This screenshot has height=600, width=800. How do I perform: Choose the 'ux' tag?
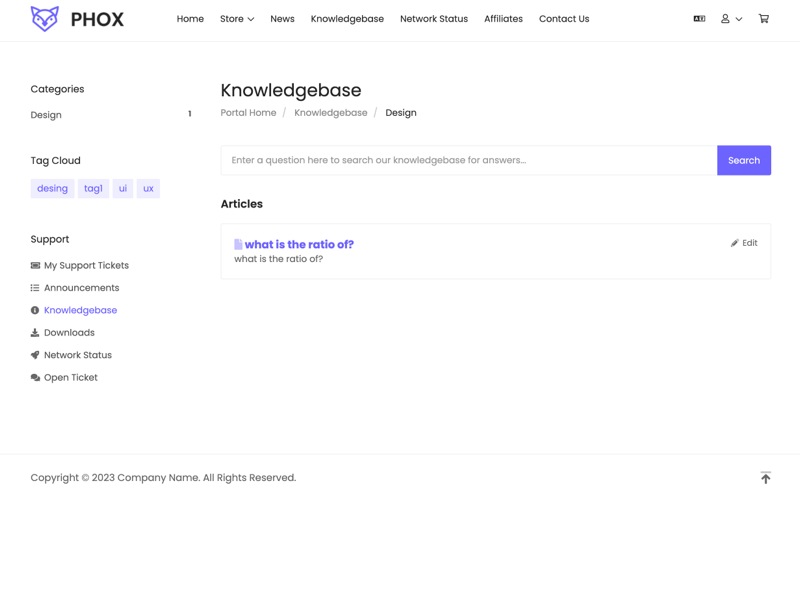point(148,188)
